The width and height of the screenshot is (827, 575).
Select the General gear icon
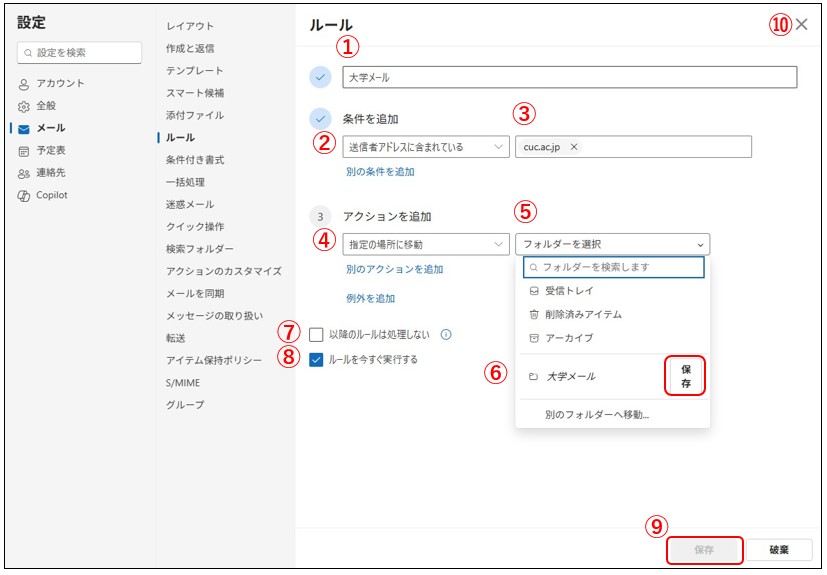pos(24,105)
